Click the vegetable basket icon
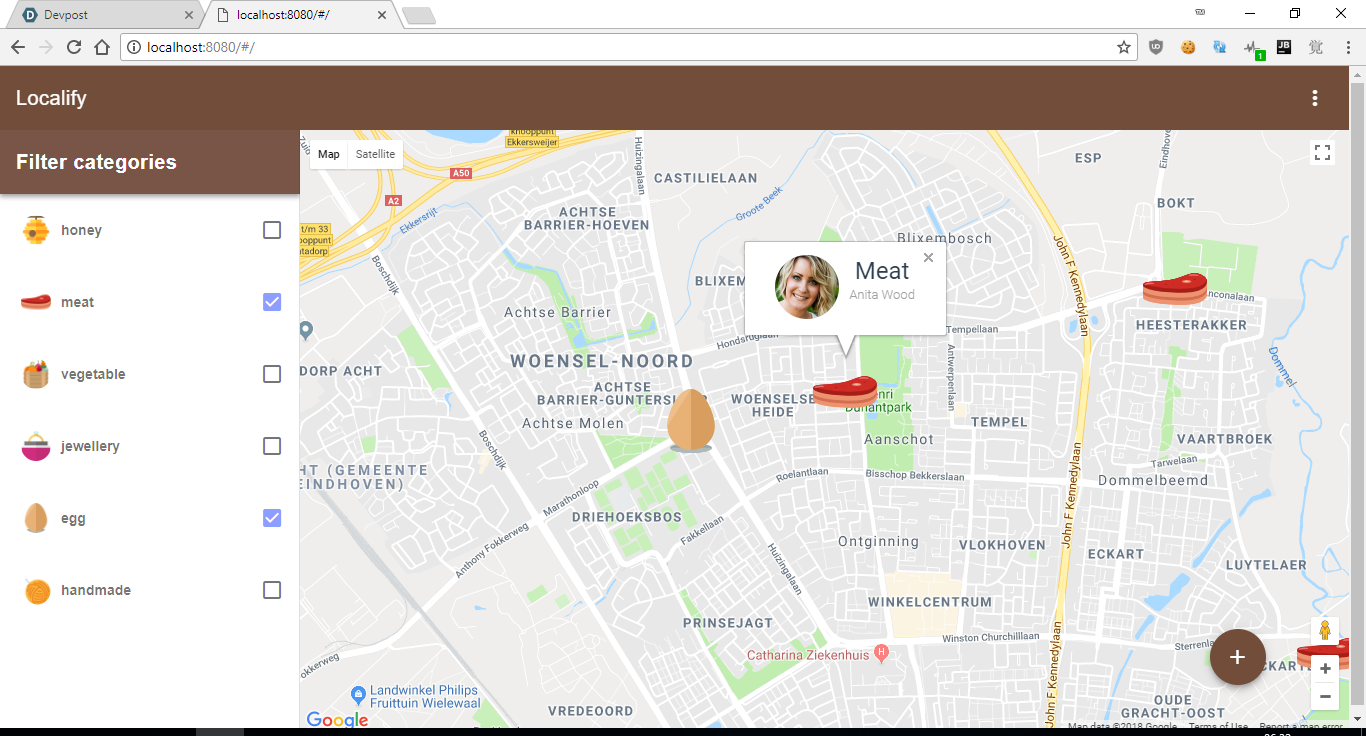Screen dimensions: 1366x736 click(x=36, y=374)
